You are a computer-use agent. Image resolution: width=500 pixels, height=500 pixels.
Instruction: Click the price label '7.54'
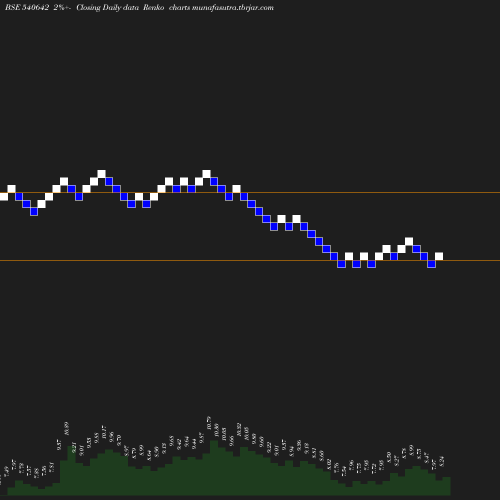[344, 471]
